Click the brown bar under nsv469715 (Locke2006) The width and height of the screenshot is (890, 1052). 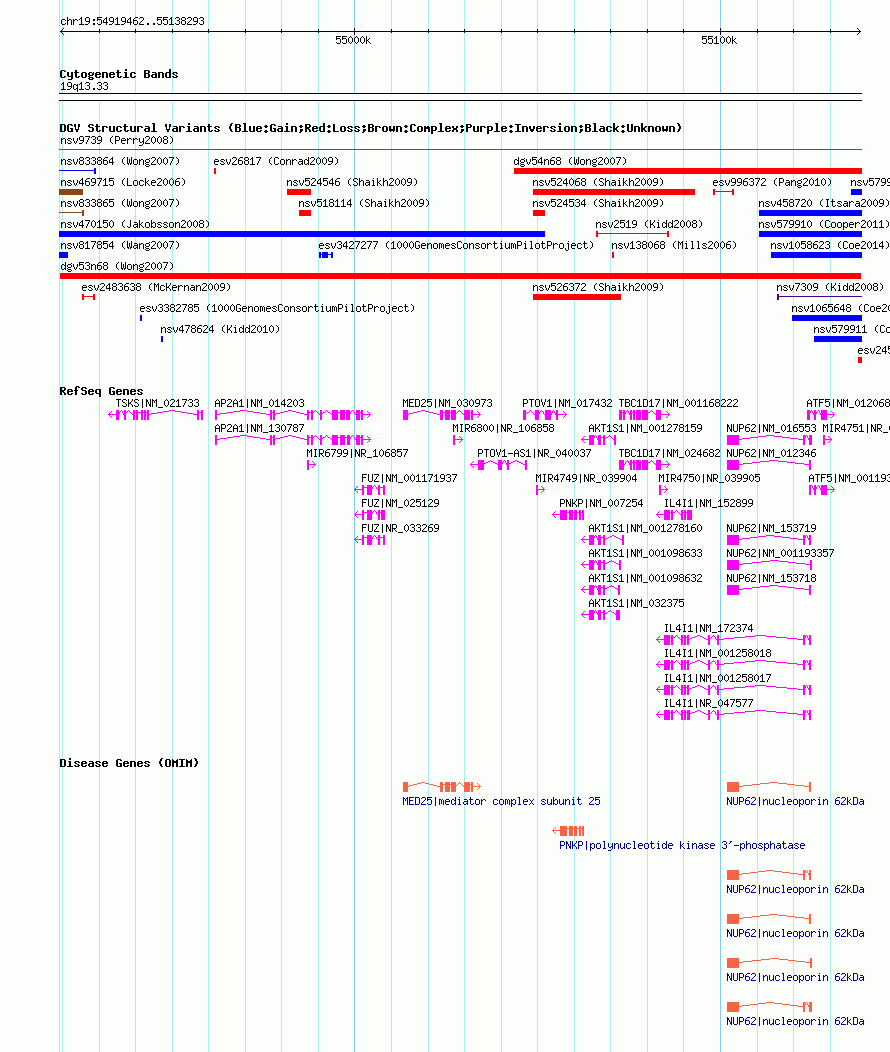[71, 192]
